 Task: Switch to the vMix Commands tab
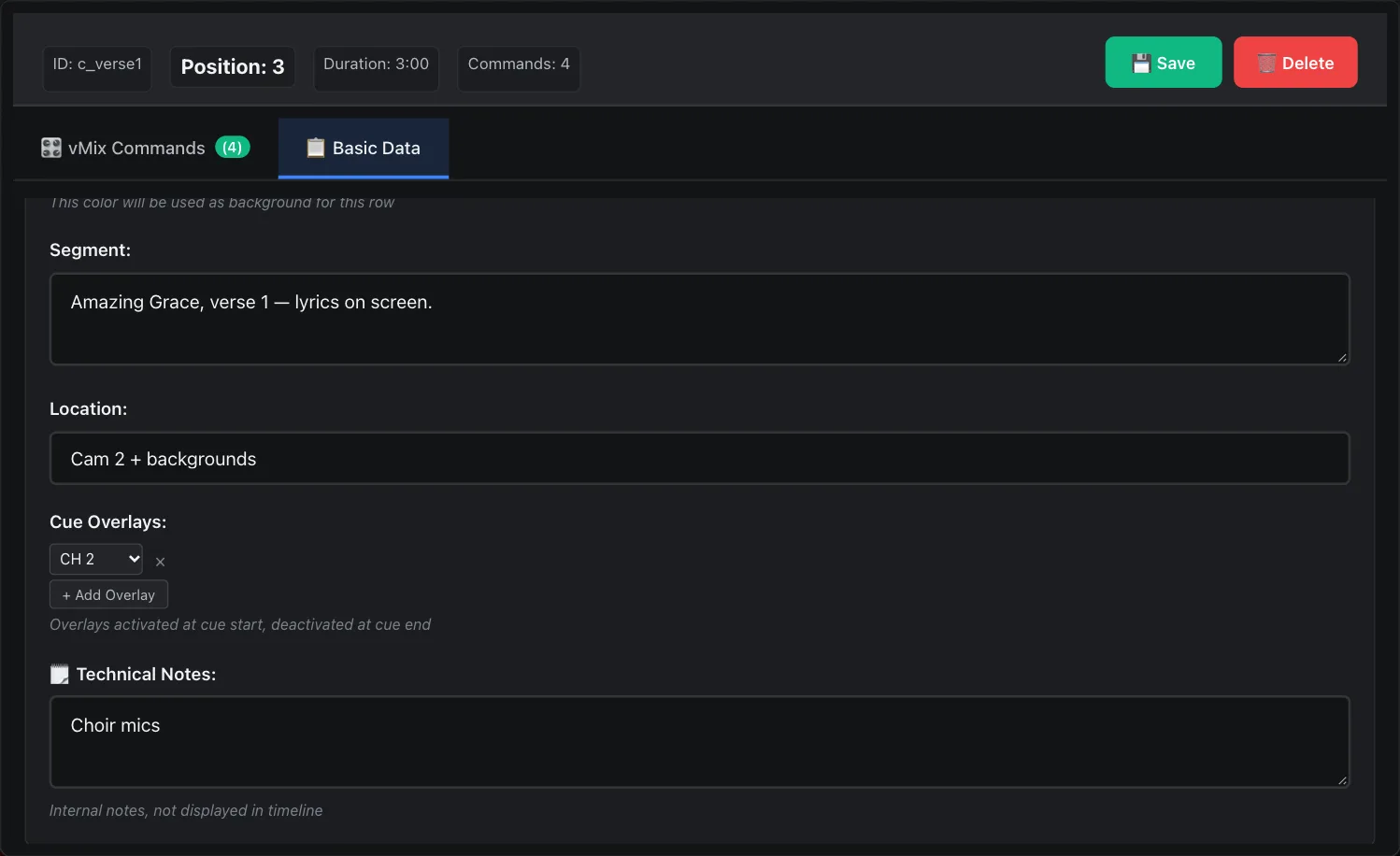pyautogui.click(x=146, y=148)
